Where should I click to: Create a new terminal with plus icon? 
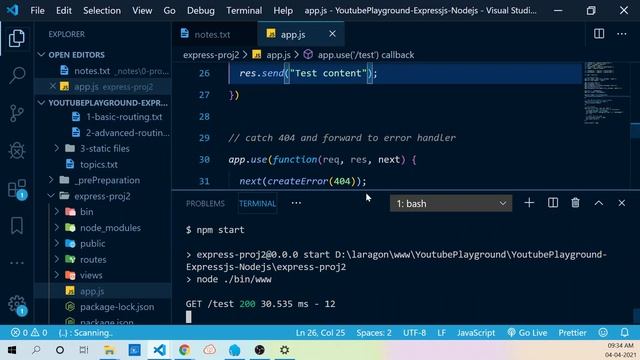pyautogui.click(x=529, y=203)
